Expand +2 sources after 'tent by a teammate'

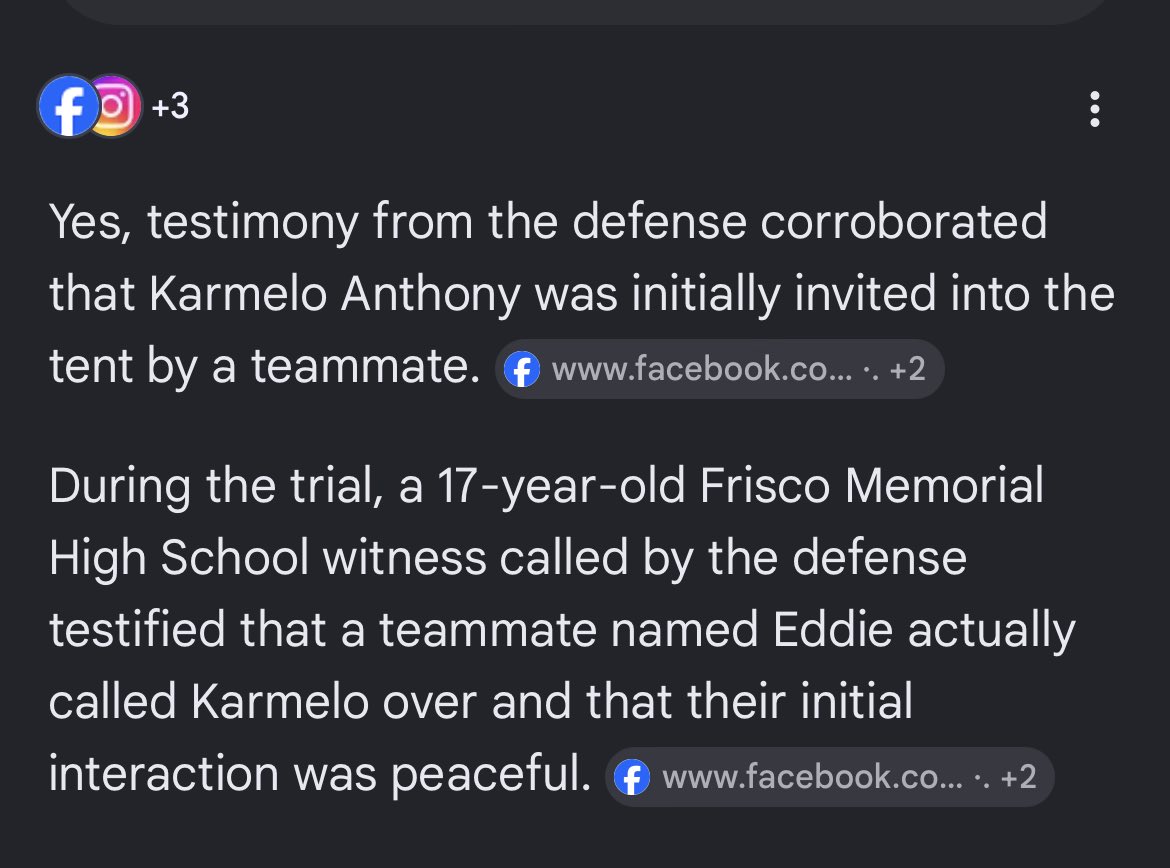point(907,369)
